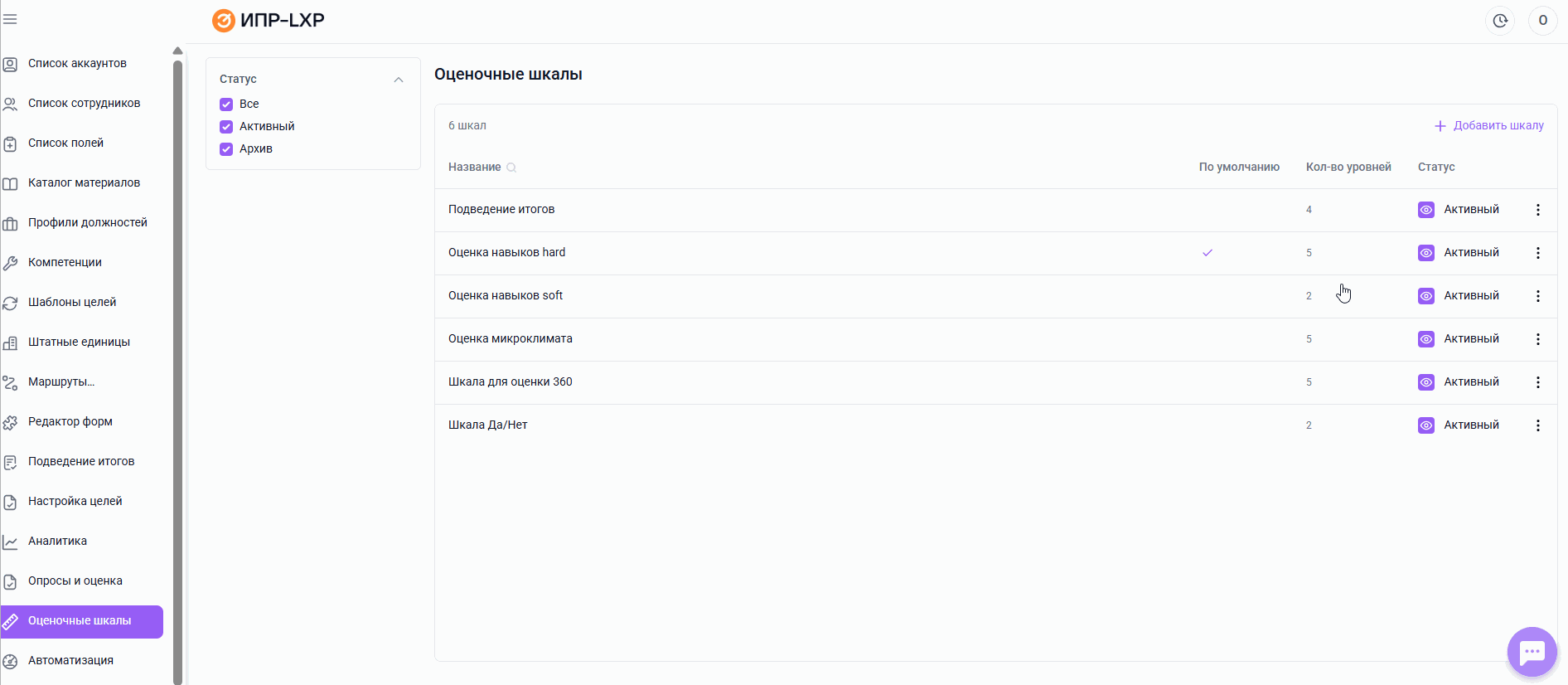Open the hamburger menu icon

(10, 19)
